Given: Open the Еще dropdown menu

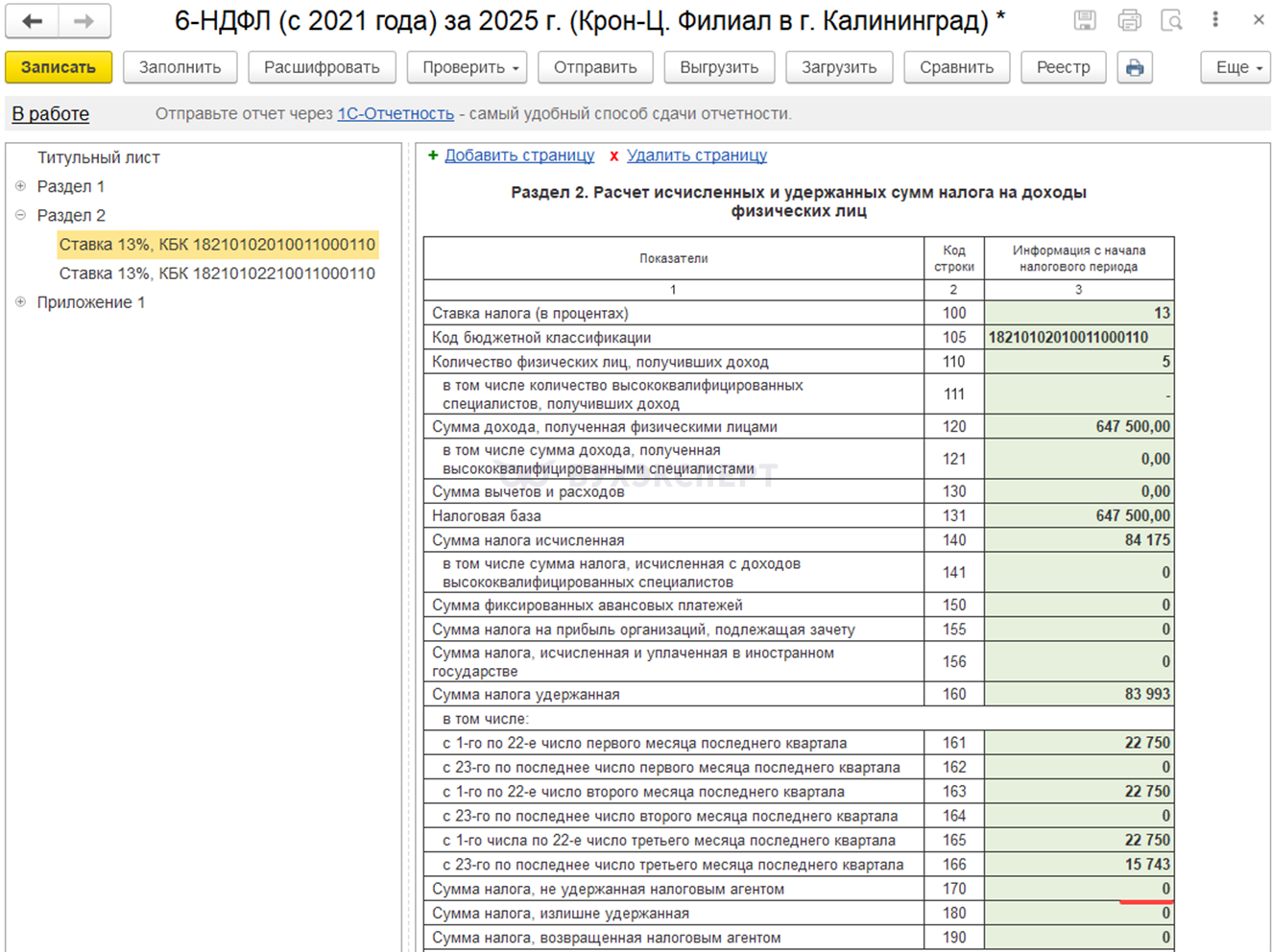Looking at the screenshot, I should point(1236,67).
